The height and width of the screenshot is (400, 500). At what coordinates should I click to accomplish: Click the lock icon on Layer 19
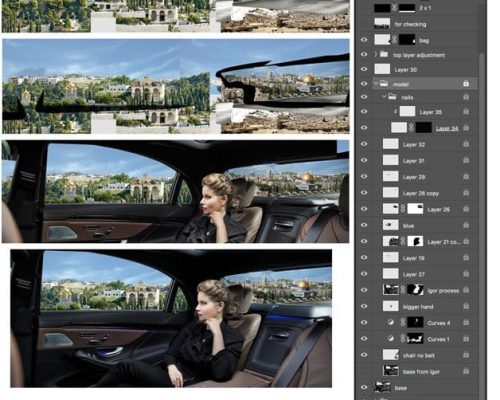466,258
